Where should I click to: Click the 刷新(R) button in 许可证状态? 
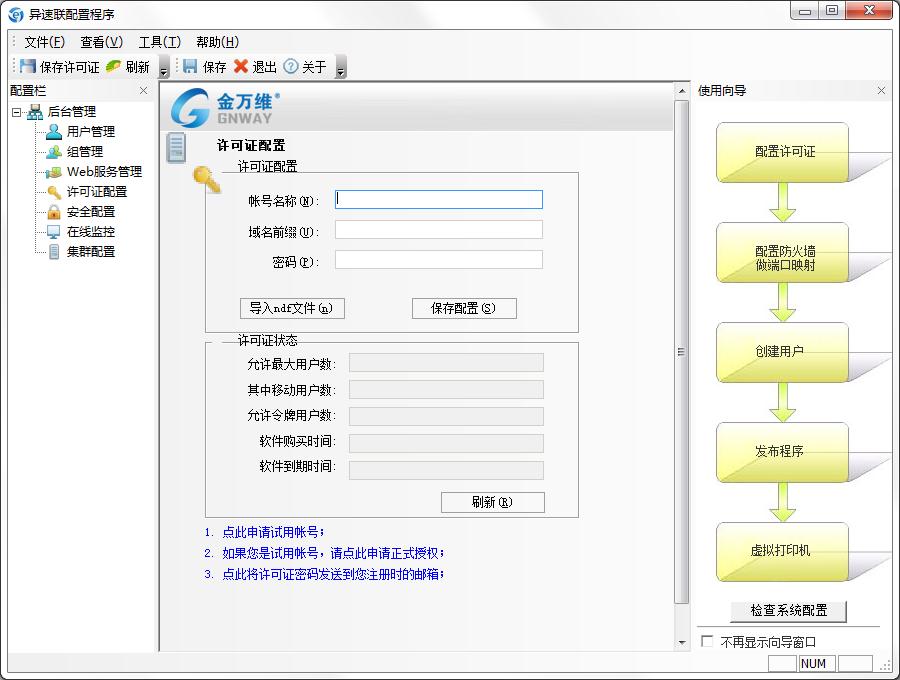492,502
